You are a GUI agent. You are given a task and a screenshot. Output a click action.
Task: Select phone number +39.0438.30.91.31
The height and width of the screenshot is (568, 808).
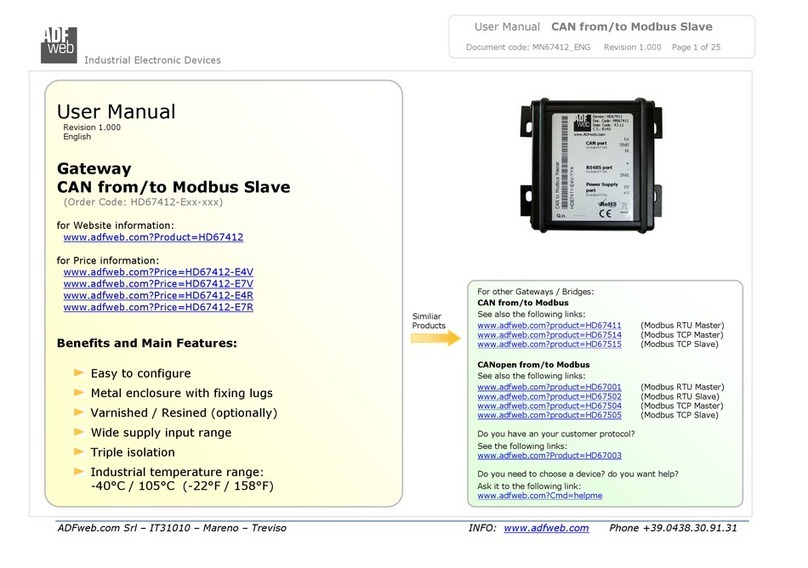(689, 528)
